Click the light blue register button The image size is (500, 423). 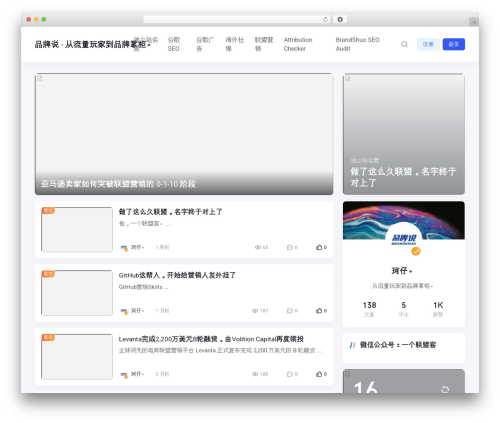click(x=428, y=44)
